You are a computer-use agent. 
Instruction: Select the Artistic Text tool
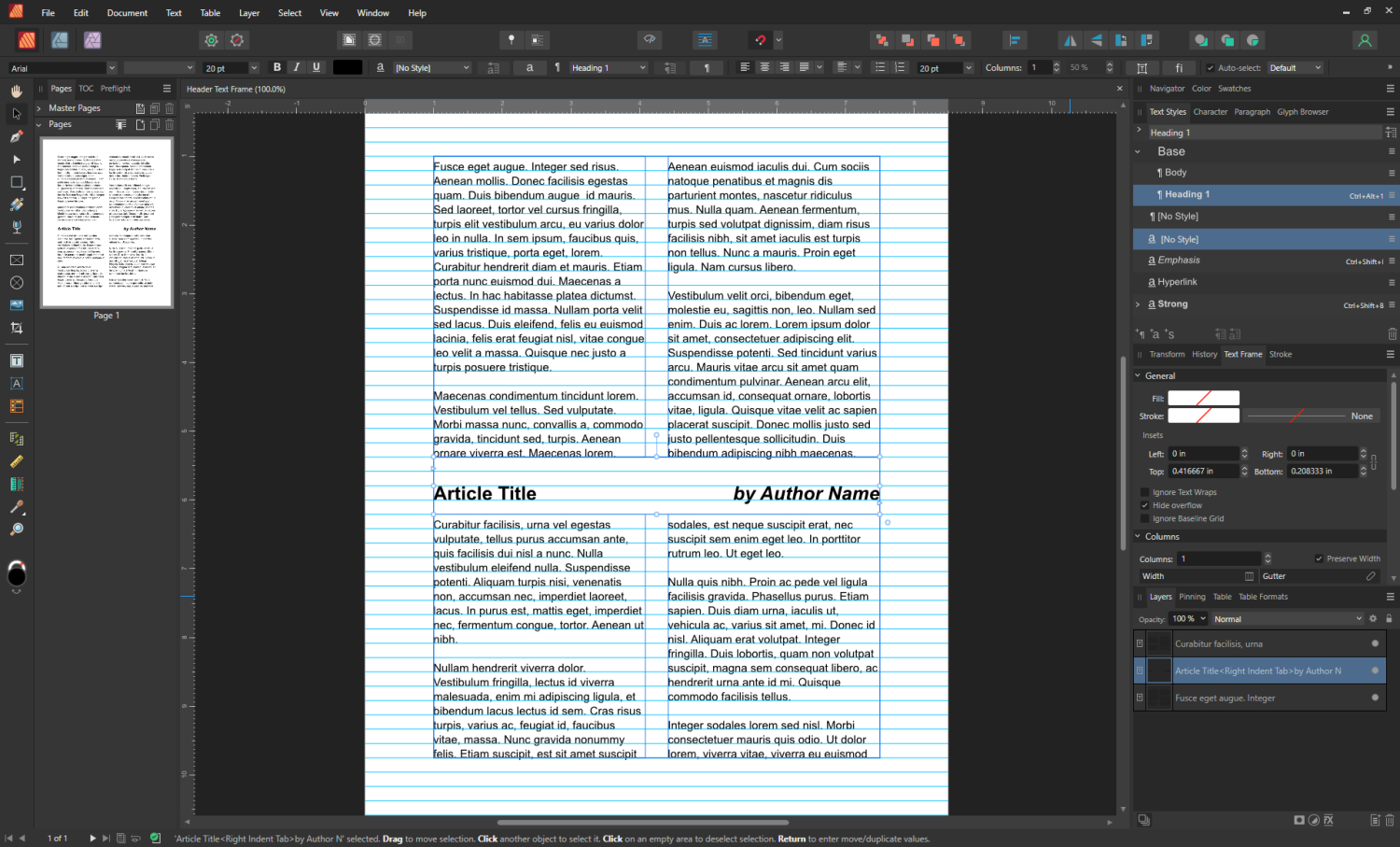coord(16,383)
